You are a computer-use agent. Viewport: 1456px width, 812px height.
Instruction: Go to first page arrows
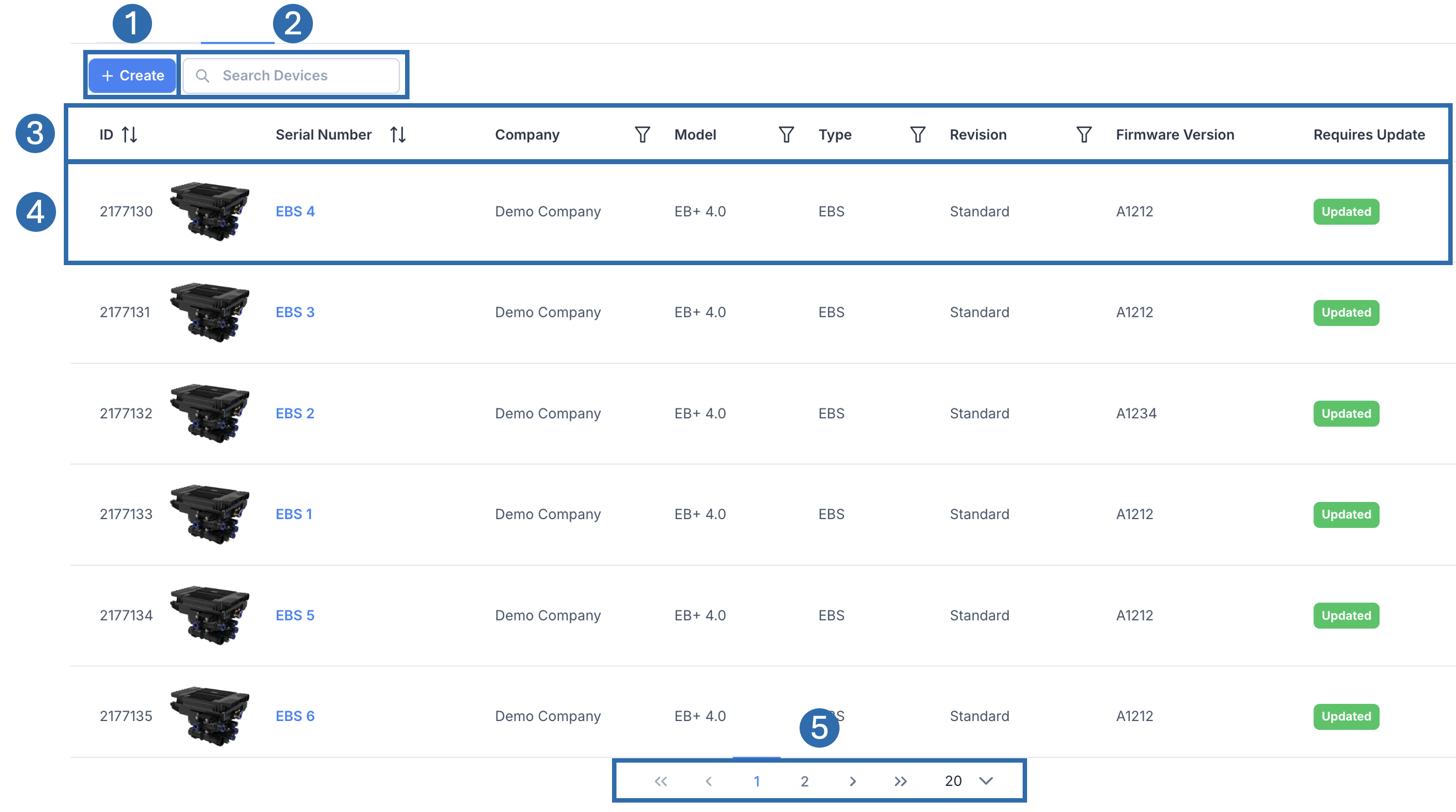660,781
